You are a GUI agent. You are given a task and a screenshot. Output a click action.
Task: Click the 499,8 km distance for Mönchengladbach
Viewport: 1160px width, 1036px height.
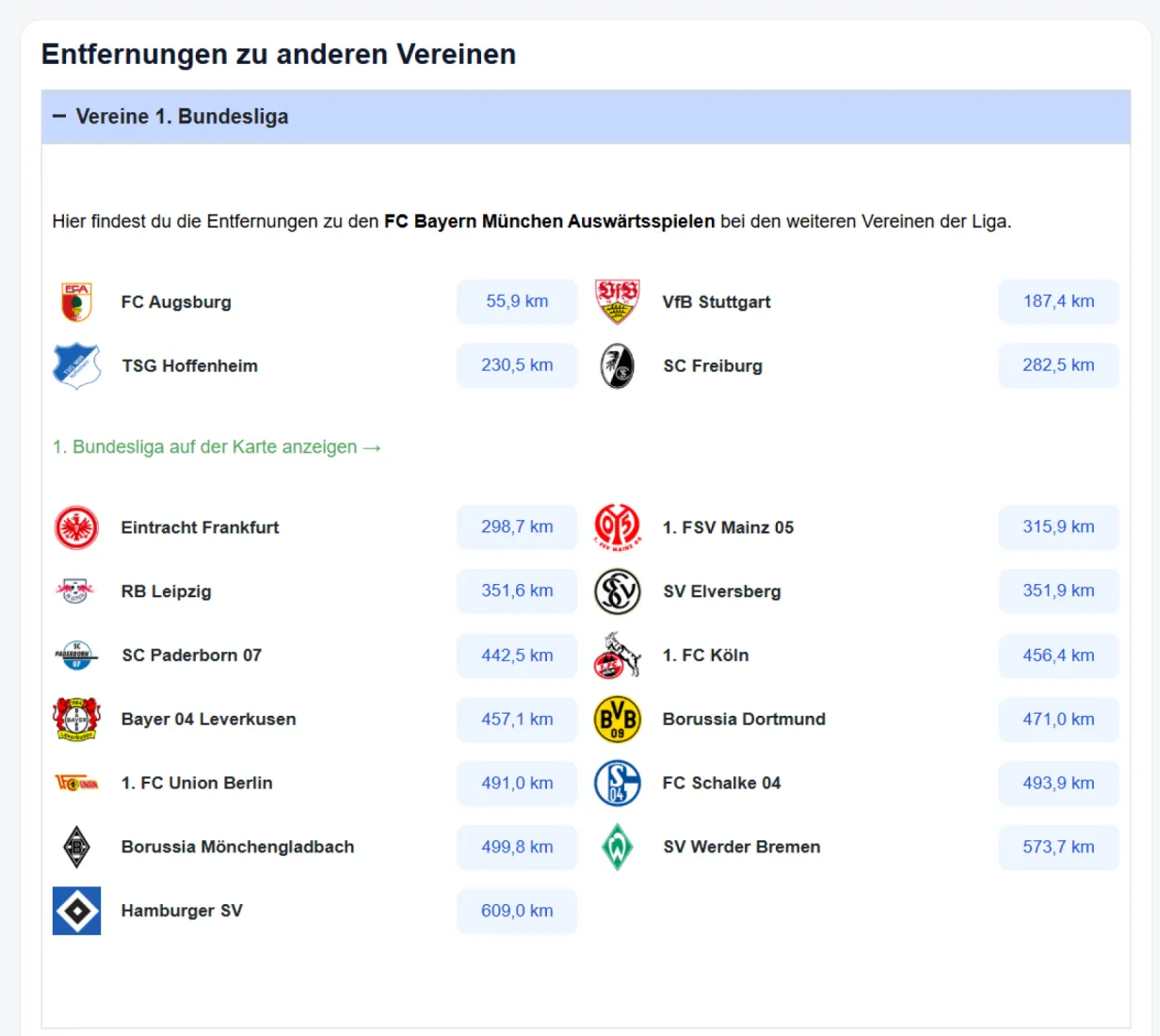point(517,848)
